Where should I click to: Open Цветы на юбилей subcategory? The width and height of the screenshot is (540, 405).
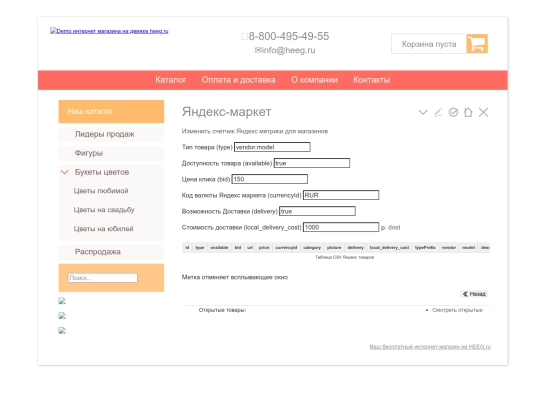103,229
